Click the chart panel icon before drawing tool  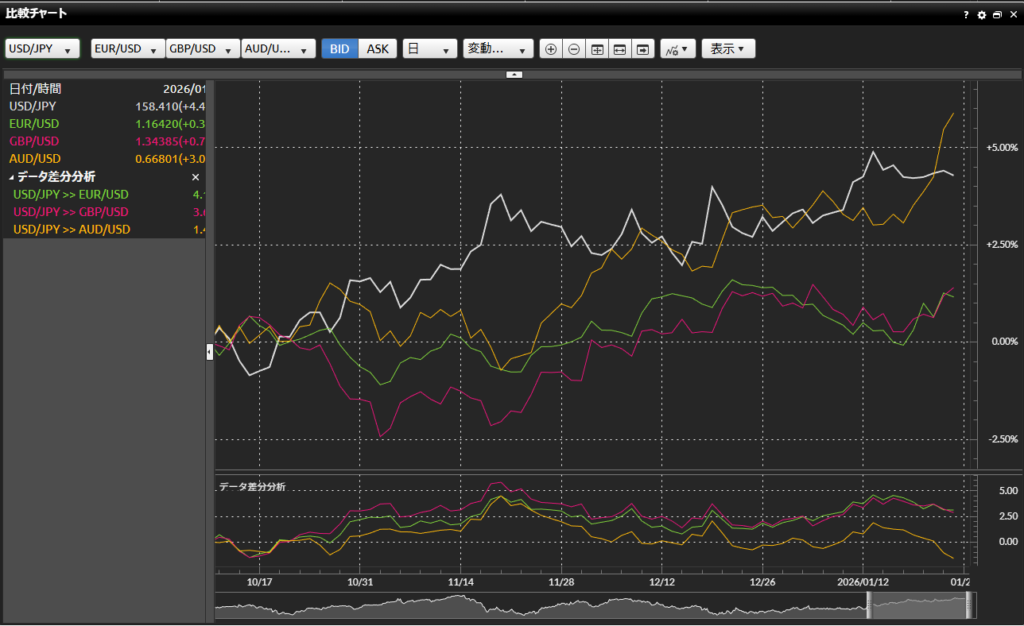click(x=643, y=49)
